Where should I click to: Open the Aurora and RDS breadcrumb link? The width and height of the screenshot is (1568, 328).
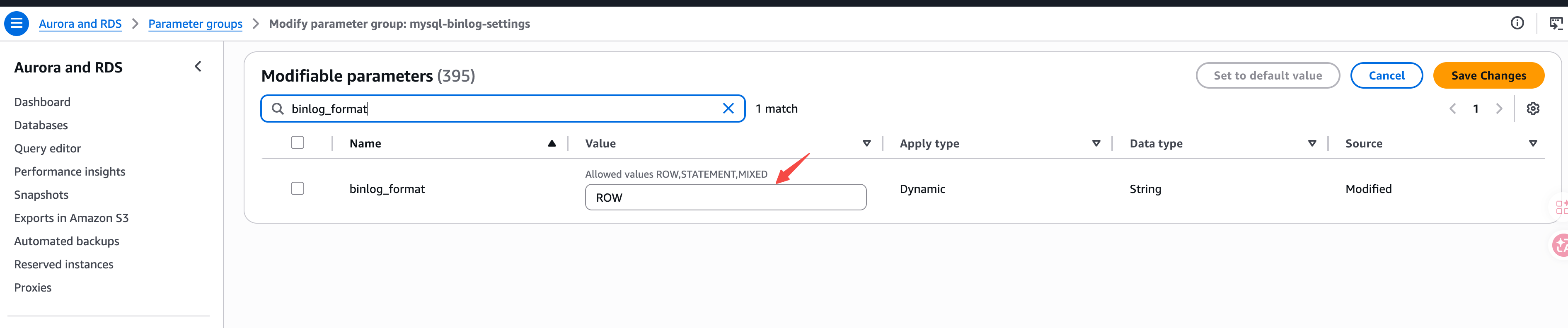(x=80, y=24)
